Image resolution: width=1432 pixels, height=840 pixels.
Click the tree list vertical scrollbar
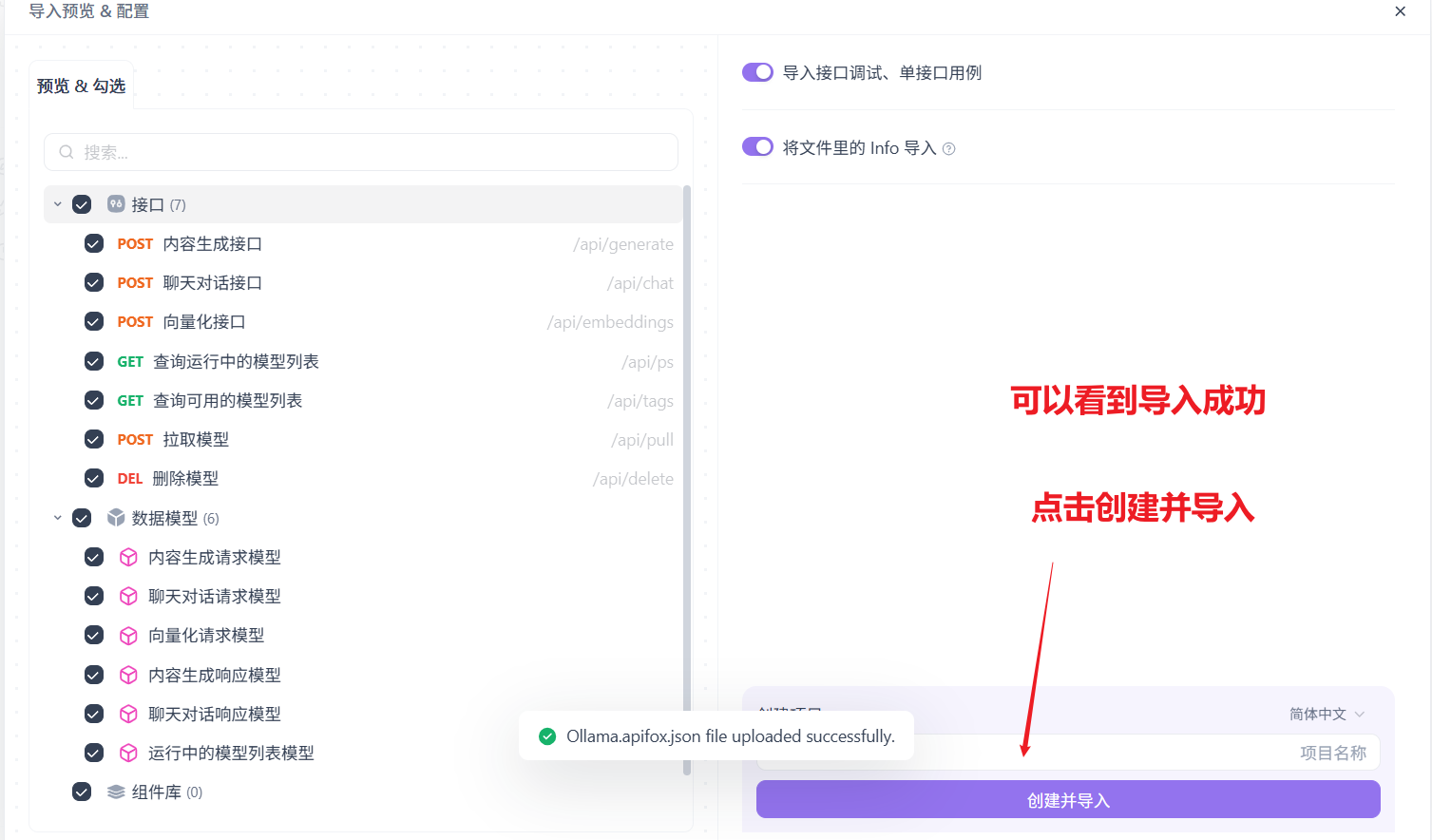(x=687, y=480)
